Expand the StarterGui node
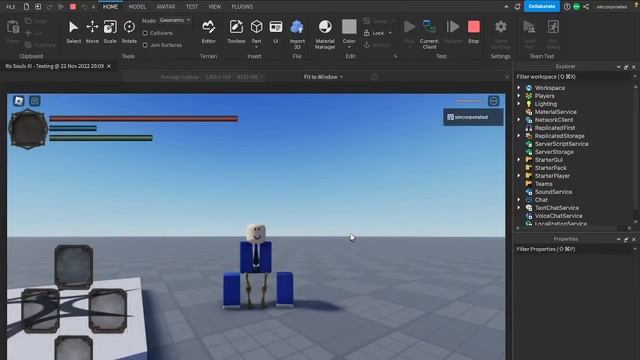The image size is (640, 360). [x=519, y=160]
